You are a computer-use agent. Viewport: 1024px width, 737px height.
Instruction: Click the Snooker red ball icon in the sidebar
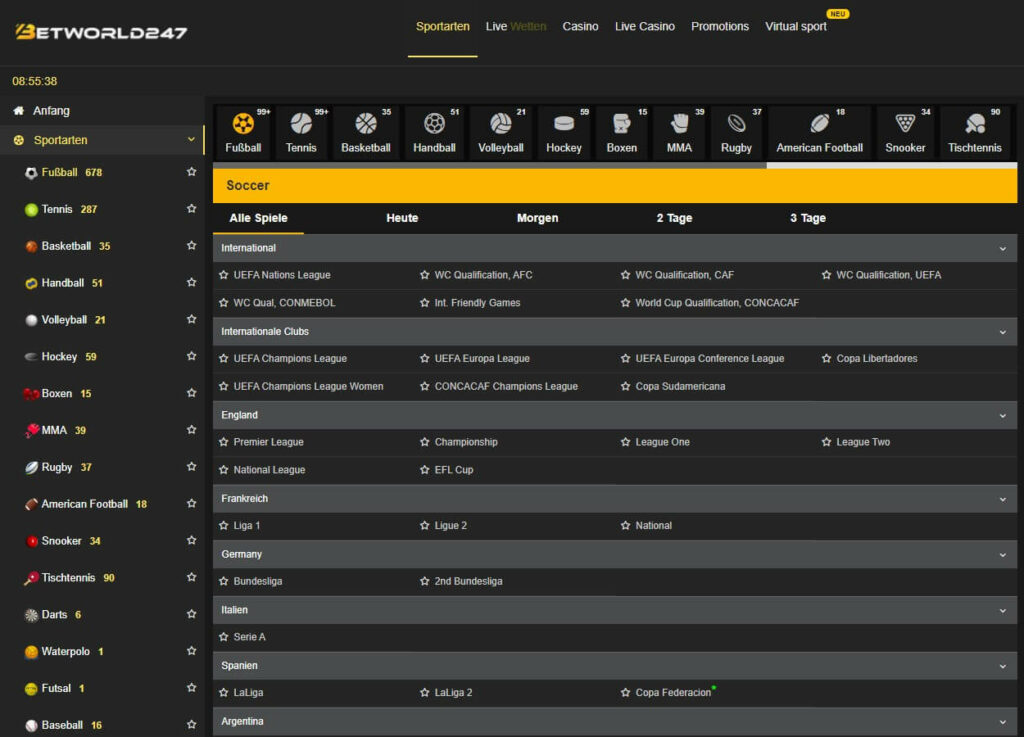[31, 541]
